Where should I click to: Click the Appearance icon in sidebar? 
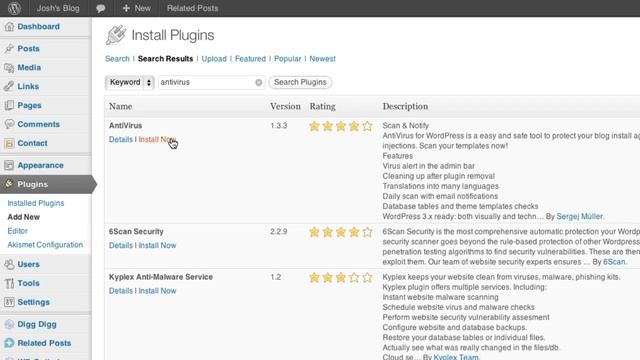[9, 165]
